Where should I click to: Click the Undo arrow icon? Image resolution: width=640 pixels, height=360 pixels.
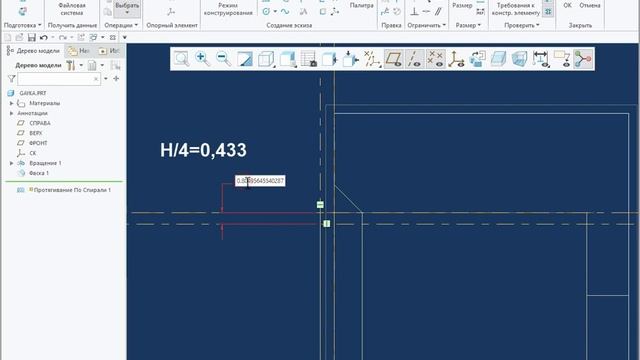coord(44,38)
